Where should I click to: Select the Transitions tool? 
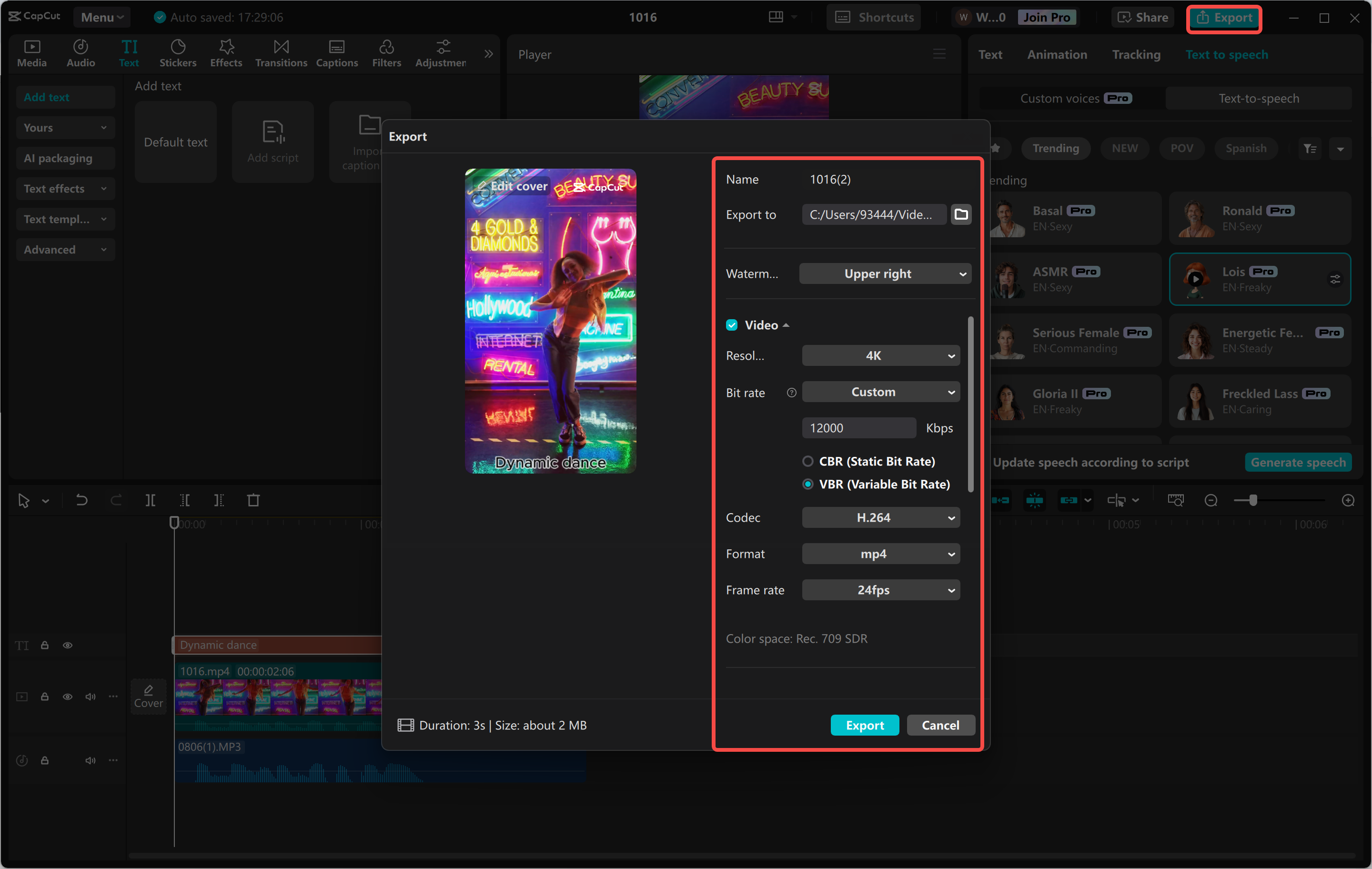click(280, 53)
